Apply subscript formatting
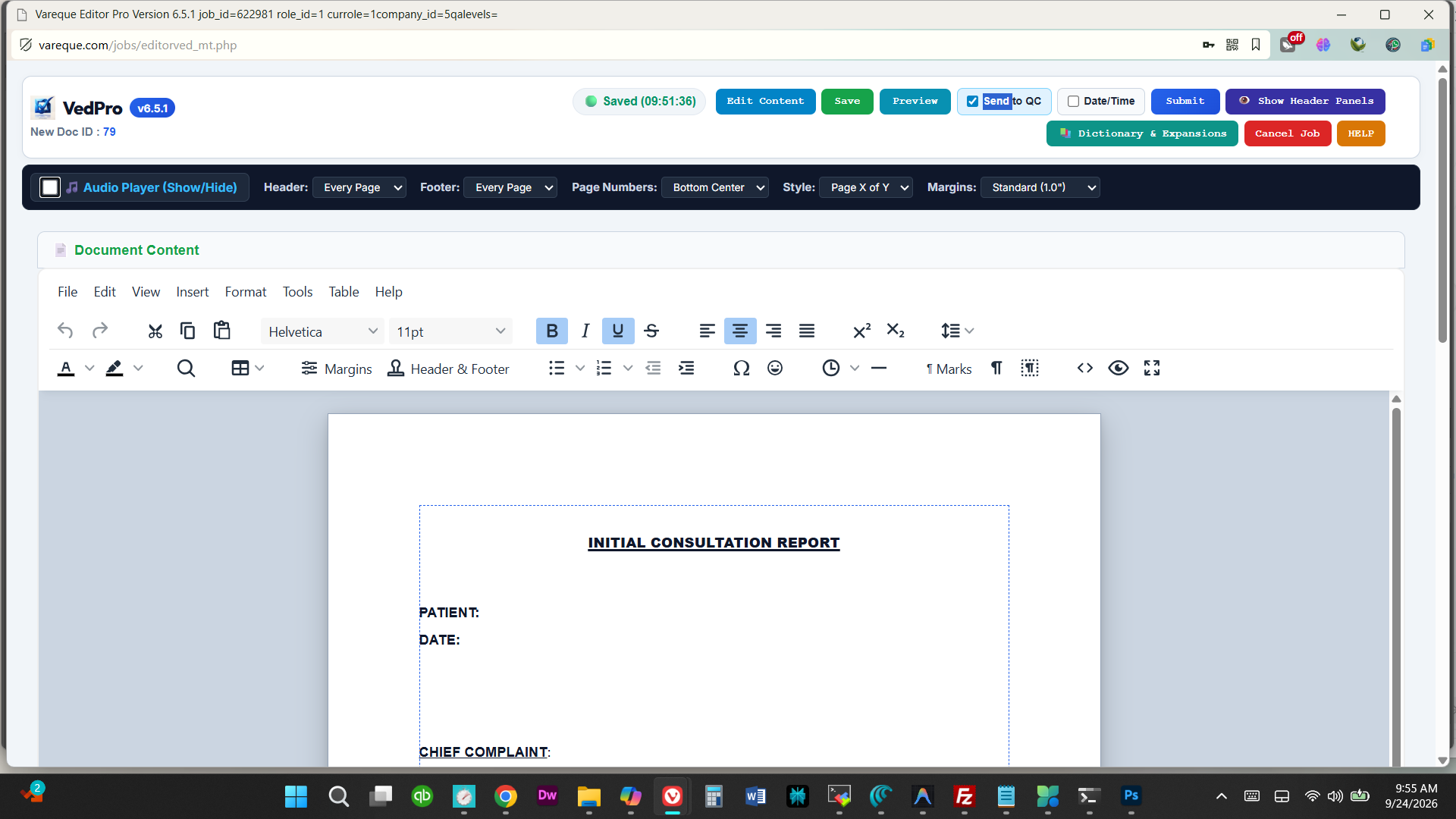This screenshot has height=819, width=1456. 896,331
